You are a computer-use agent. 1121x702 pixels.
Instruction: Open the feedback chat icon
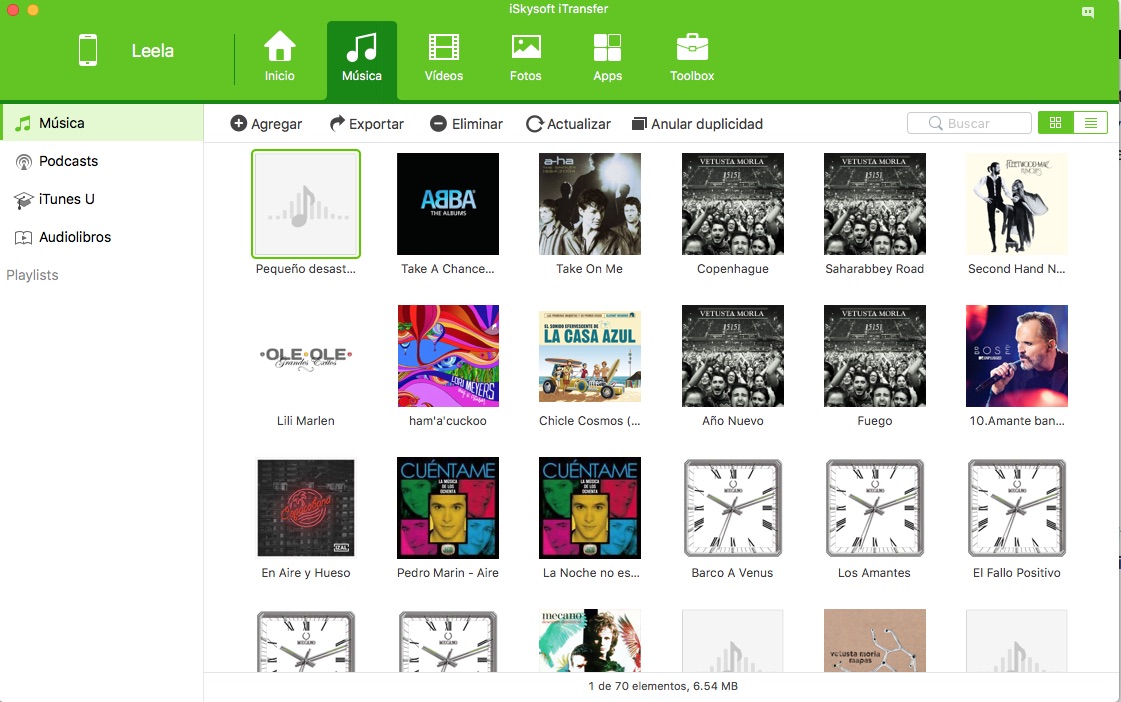point(1087,12)
